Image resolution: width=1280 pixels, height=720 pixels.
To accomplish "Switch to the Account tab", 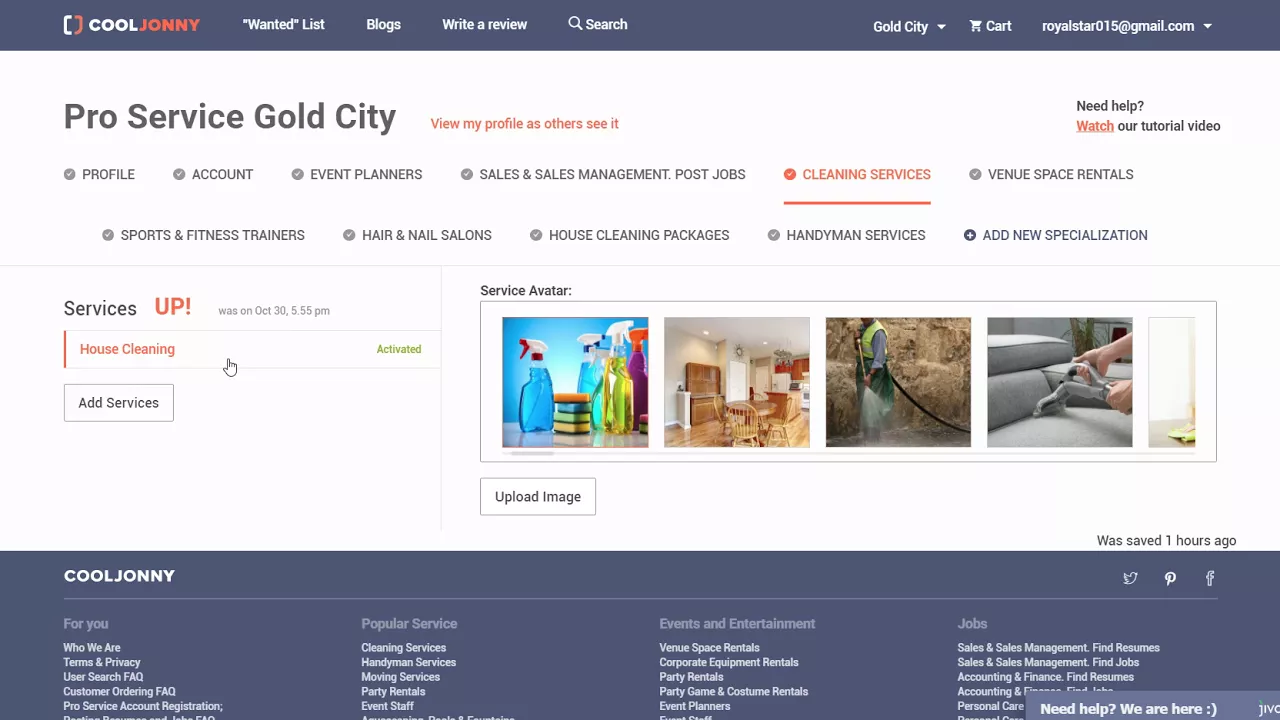I will [x=222, y=174].
